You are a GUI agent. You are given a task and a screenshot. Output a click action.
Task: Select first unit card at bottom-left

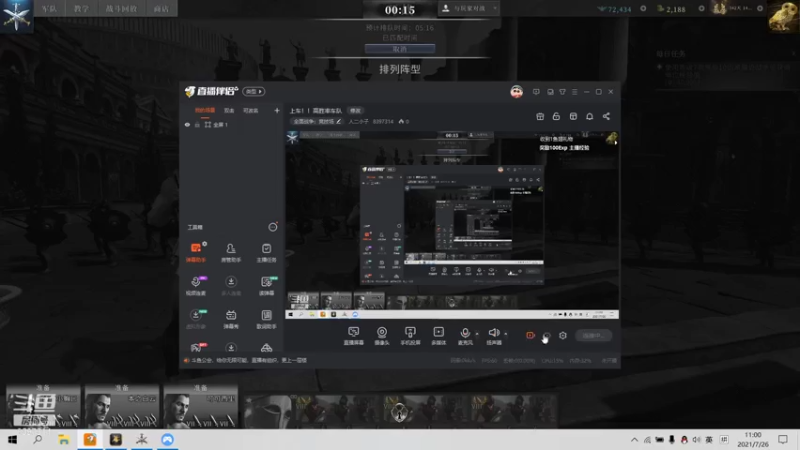click(x=43, y=406)
